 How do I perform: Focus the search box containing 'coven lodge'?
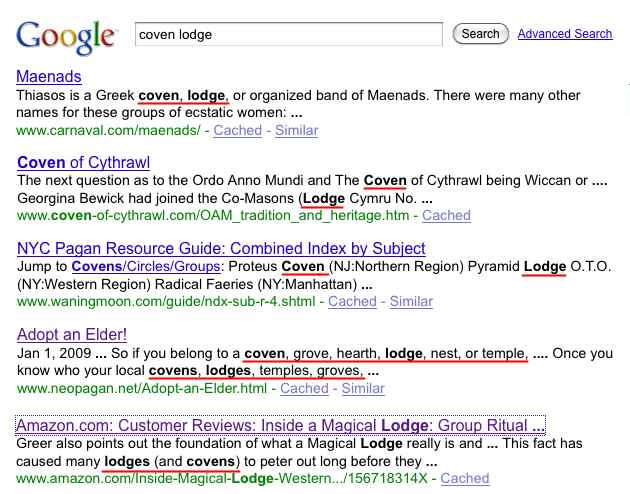coord(288,34)
